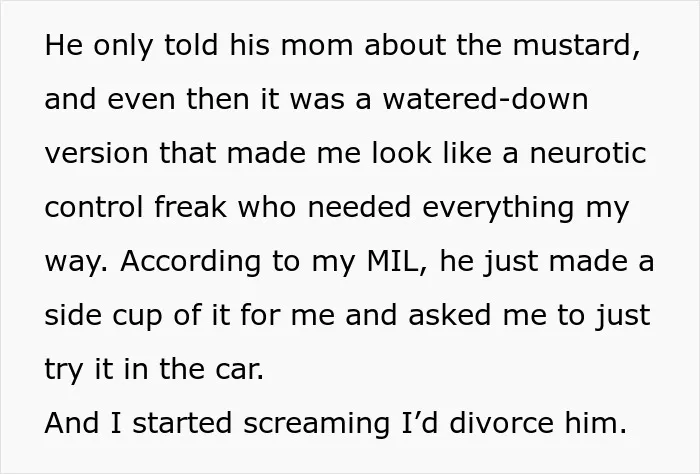Click the word "neurotic"
The image size is (700, 474).
click(588, 153)
